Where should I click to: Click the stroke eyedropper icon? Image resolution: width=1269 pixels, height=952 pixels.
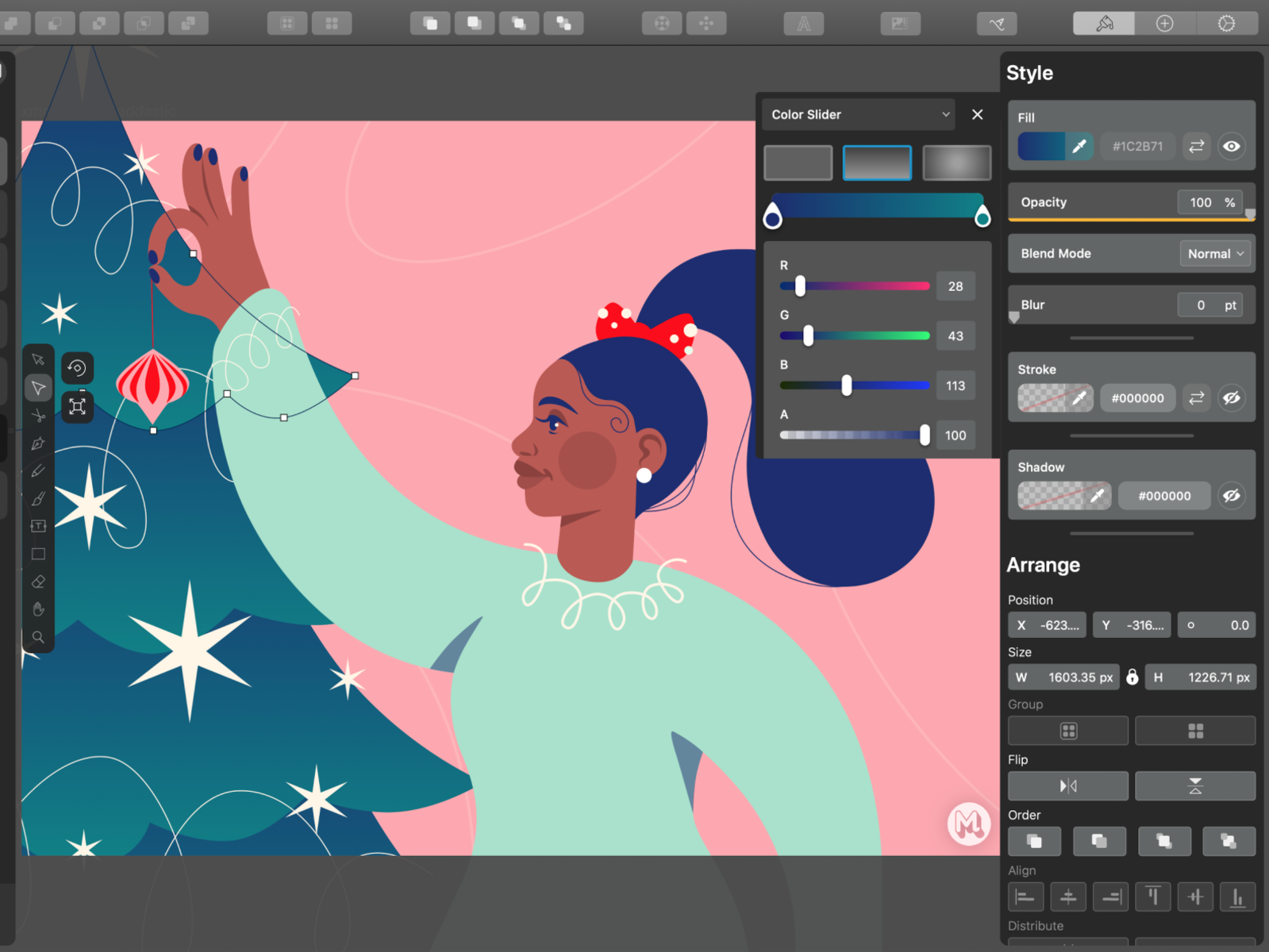[1079, 398]
